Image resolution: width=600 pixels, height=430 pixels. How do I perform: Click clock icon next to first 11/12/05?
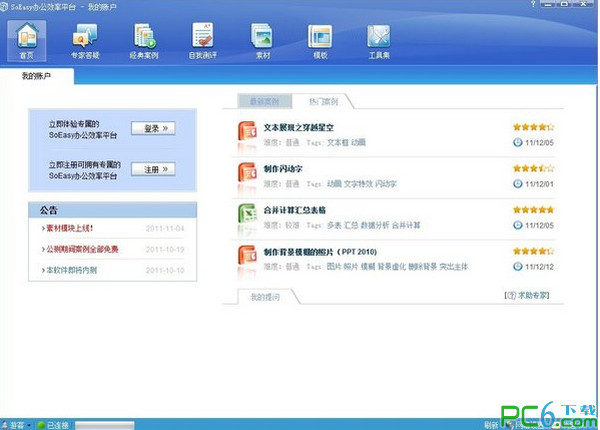tap(518, 143)
